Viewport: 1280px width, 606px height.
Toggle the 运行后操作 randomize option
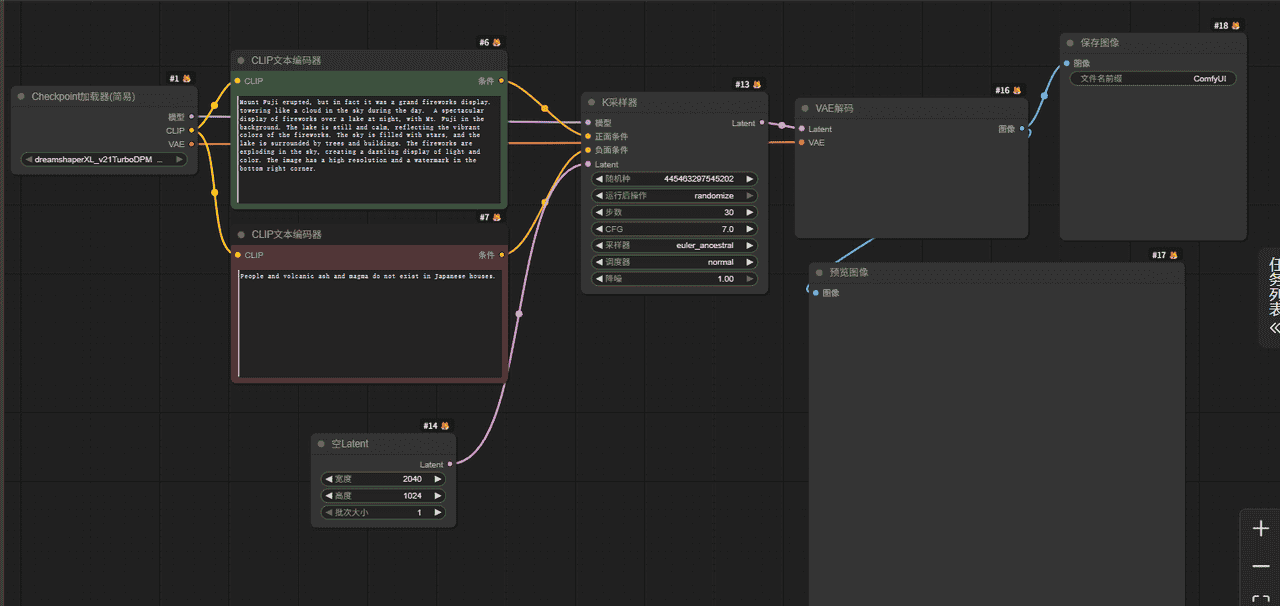click(675, 196)
